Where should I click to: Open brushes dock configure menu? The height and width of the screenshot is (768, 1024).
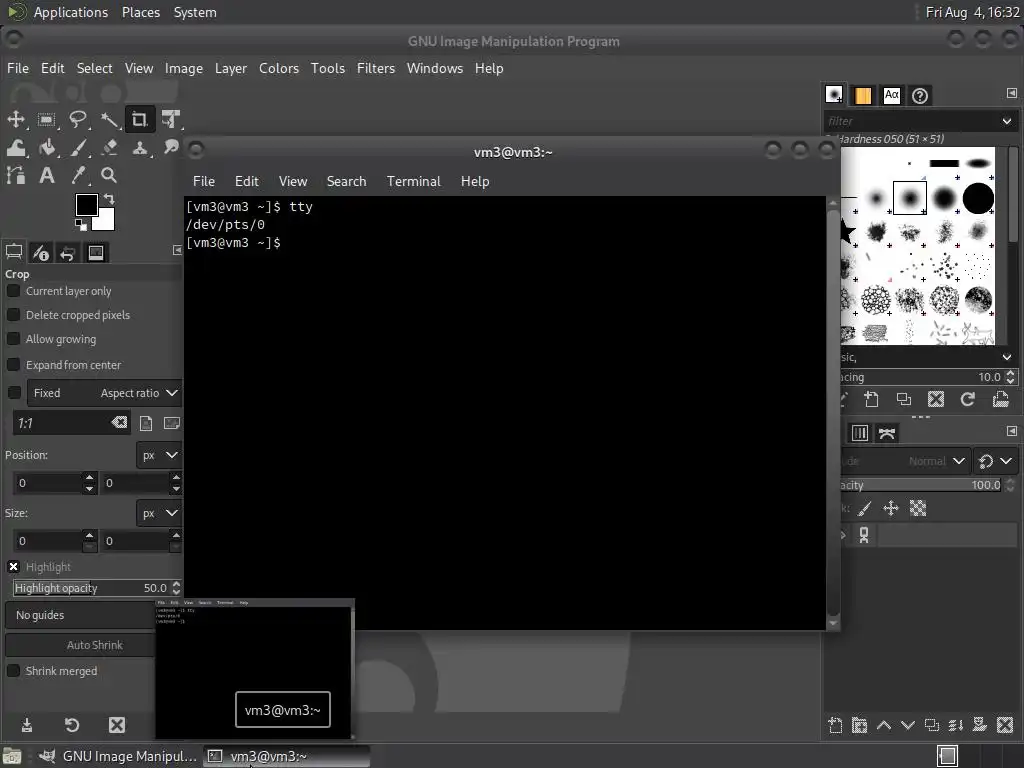point(1012,93)
